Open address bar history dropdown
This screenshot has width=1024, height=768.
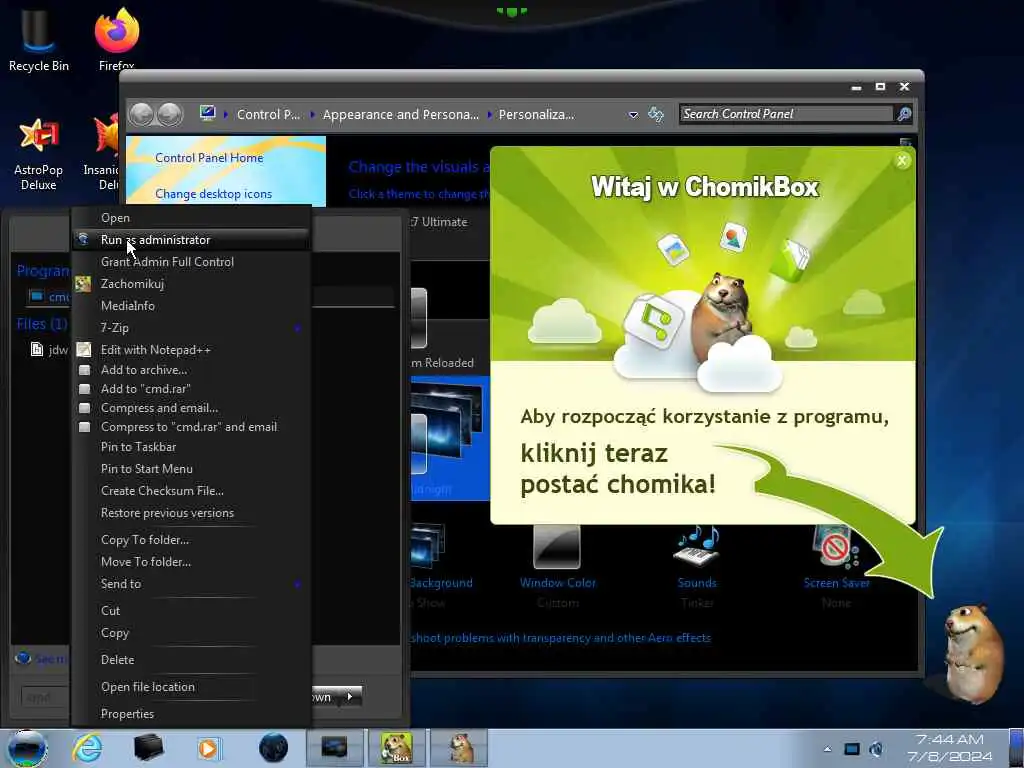tap(633, 115)
